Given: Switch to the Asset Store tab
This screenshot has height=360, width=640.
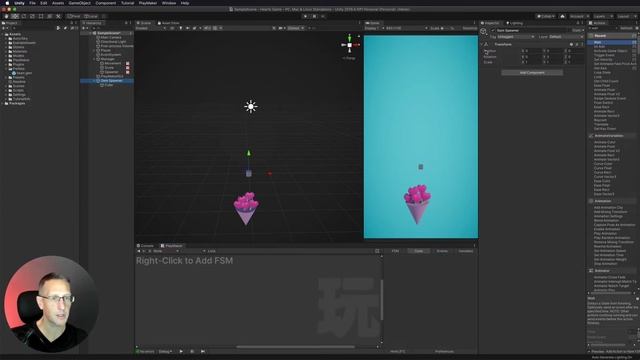Looking at the screenshot, I should pos(169,23).
